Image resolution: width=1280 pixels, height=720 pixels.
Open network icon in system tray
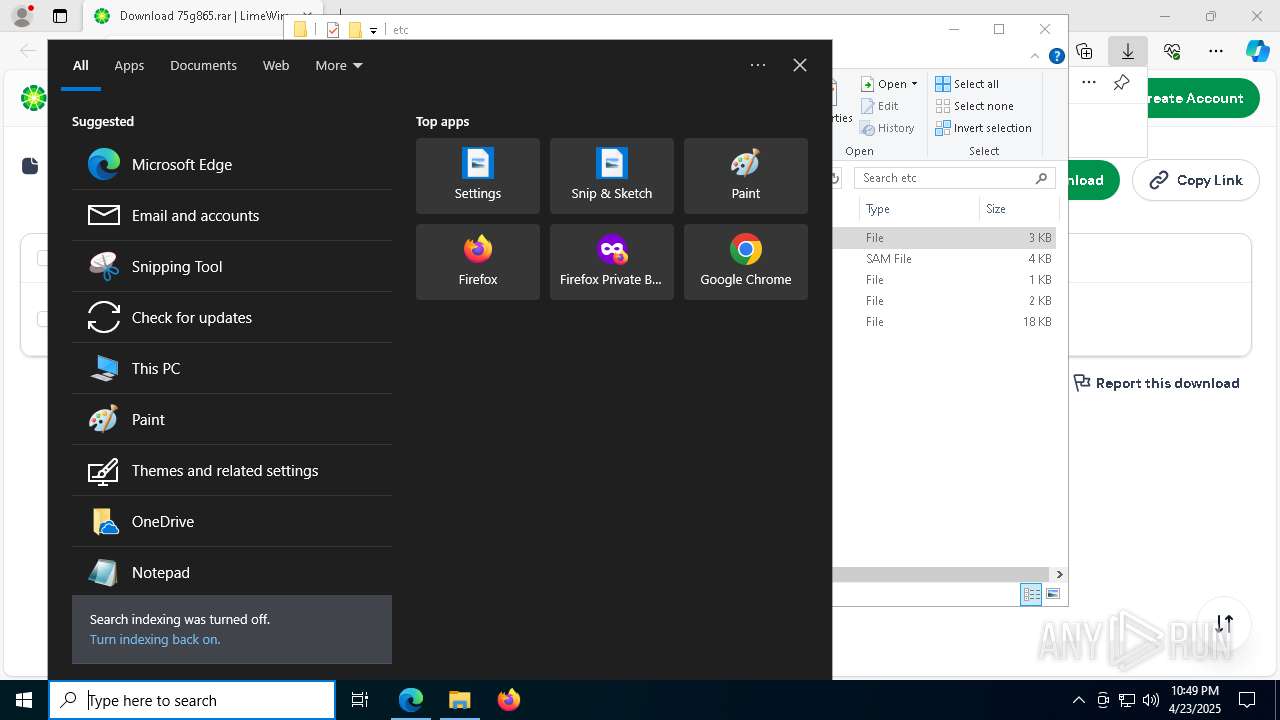[1127, 700]
